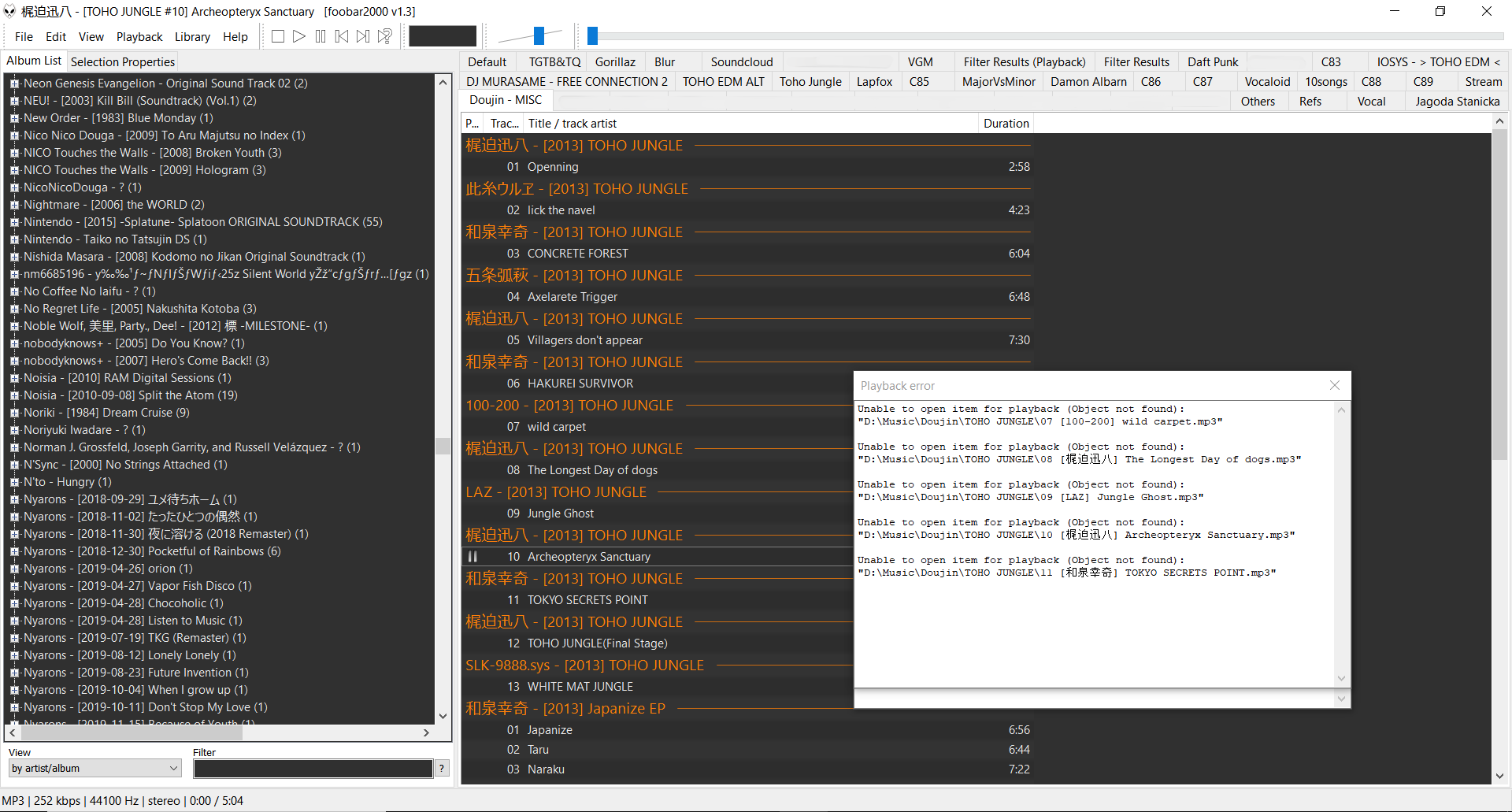Click the pause indicator on track 10
This screenshot has height=812, width=1512.
(x=472, y=557)
